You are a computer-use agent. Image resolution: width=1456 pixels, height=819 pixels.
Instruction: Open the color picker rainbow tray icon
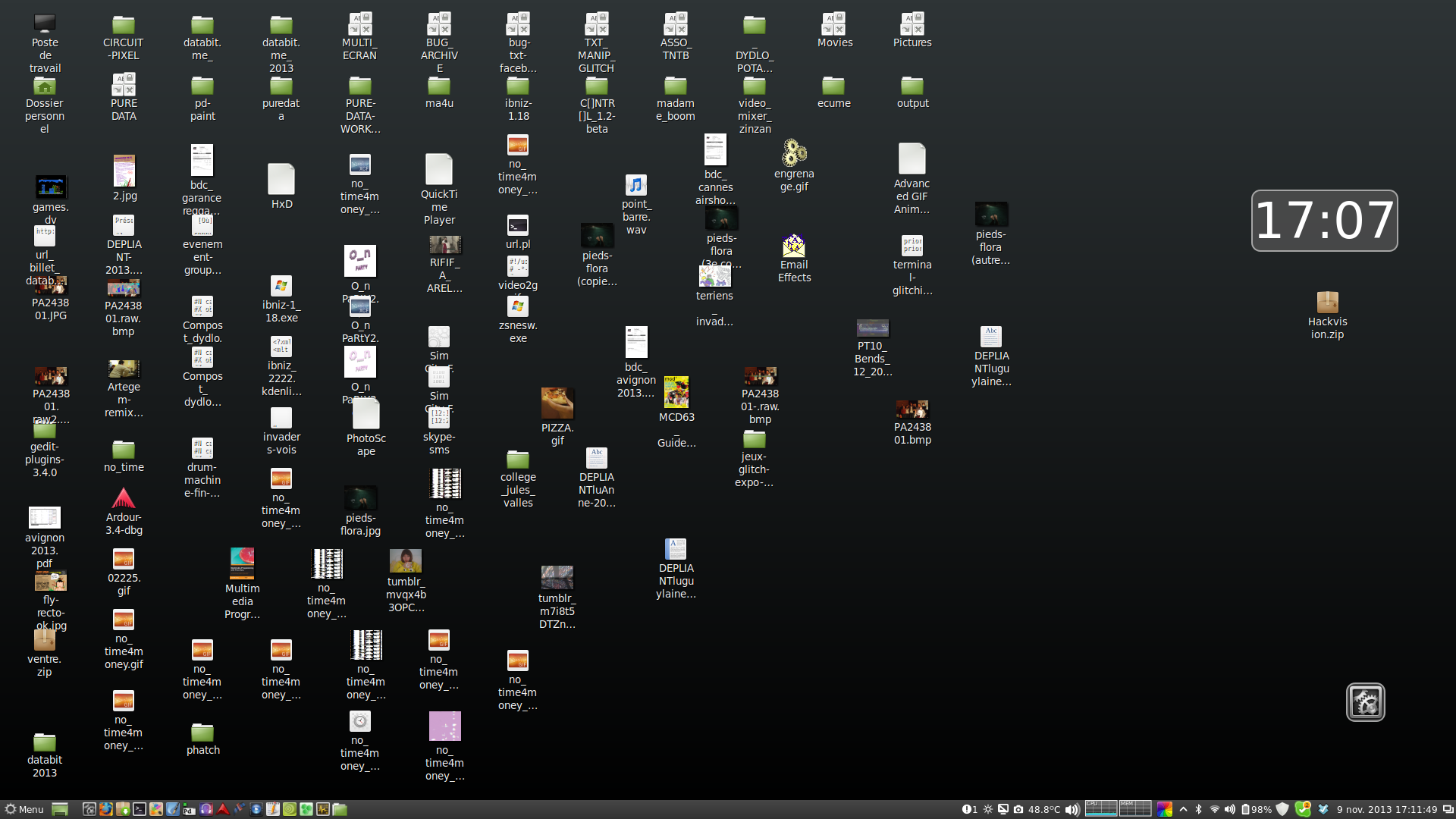click(x=1165, y=809)
